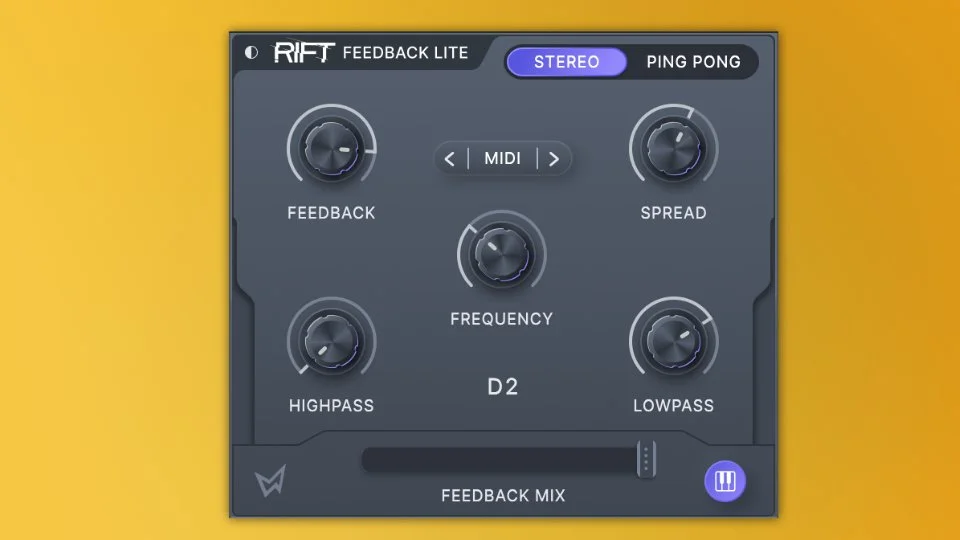
Task: Click the HIGHPASS knob
Action: tap(331, 342)
